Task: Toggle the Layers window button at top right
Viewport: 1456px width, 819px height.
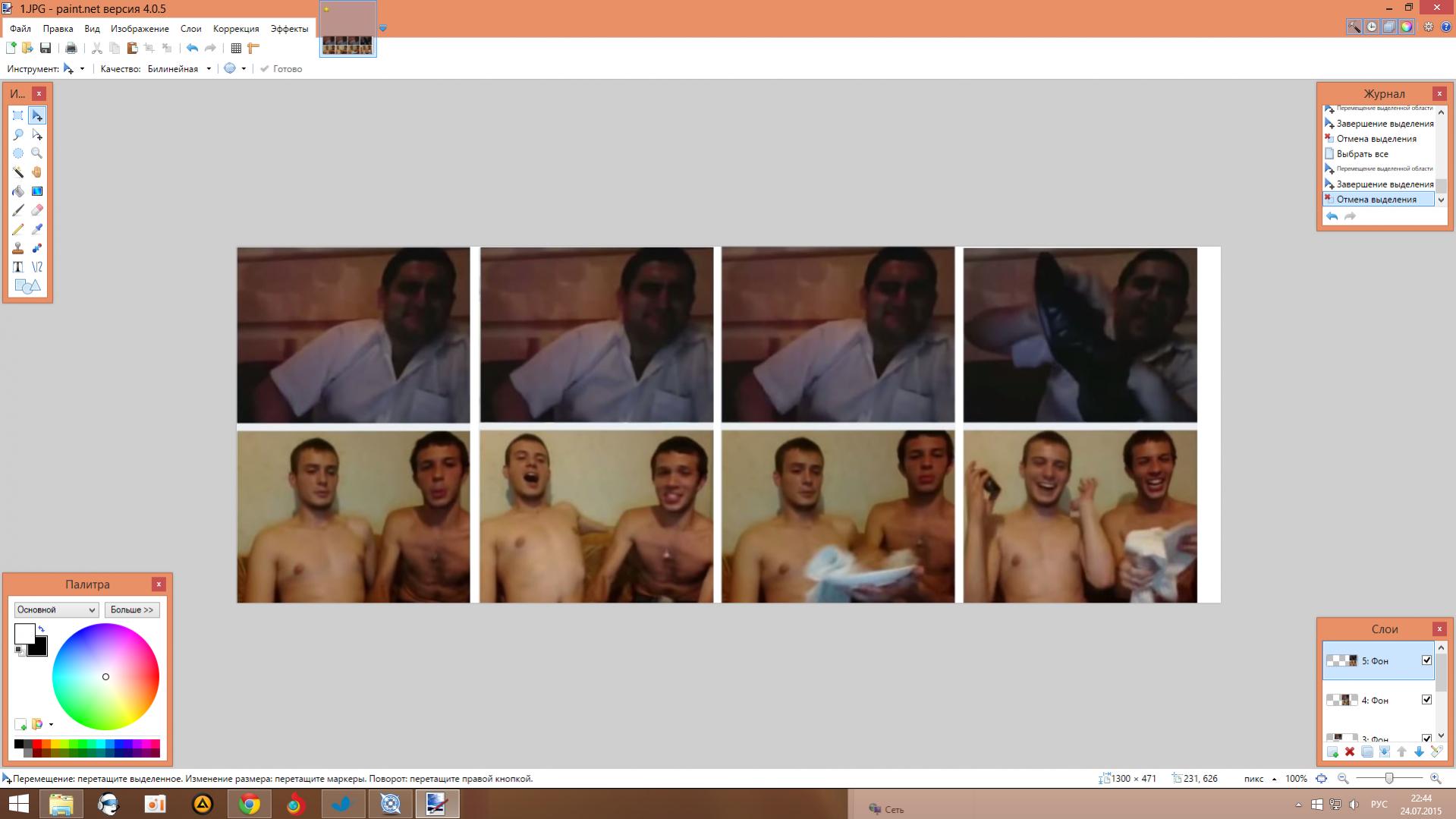Action: (1389, 27)
